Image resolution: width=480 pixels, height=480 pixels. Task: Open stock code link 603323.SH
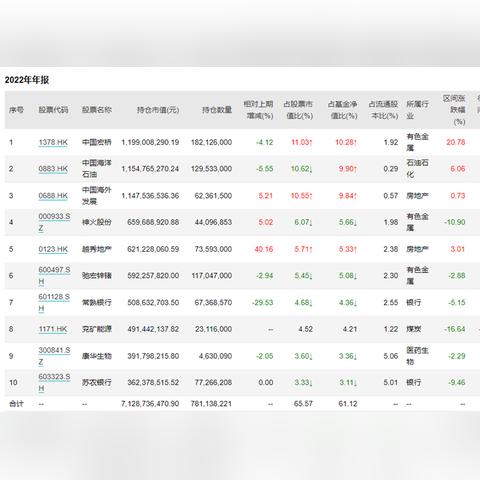pos(54,382)
